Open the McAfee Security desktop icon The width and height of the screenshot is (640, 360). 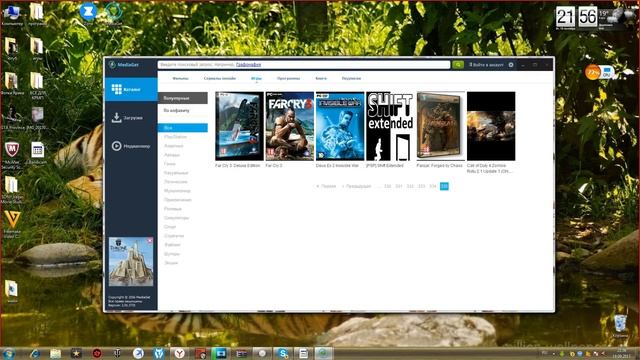pos(12,155)
